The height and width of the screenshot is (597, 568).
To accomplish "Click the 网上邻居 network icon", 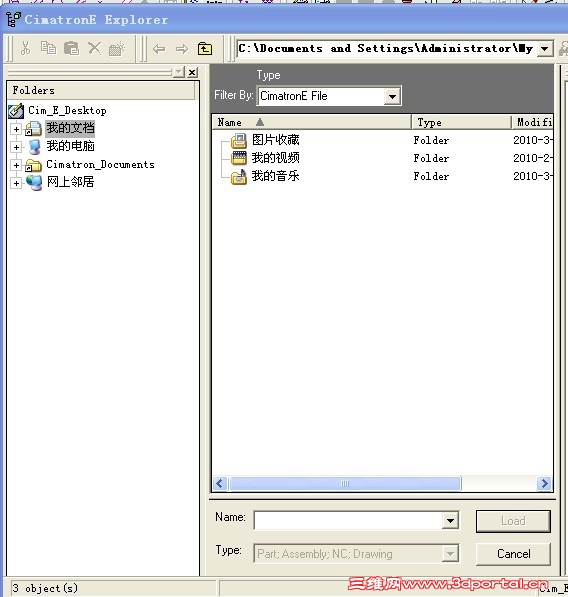I will tap(34, 183).
